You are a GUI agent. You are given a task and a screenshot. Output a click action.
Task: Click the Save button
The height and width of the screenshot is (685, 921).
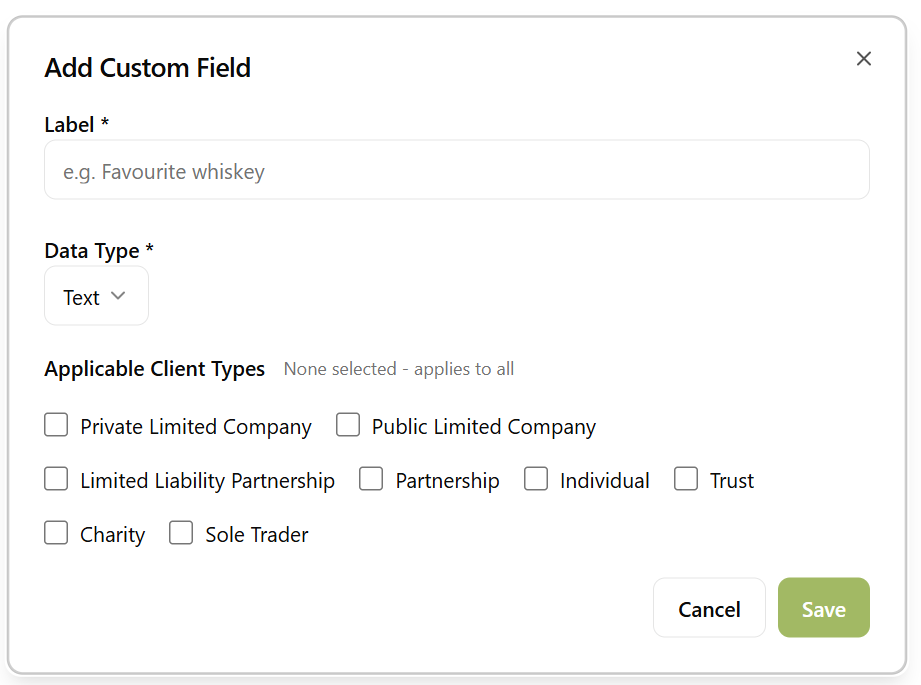coord(823,608)
